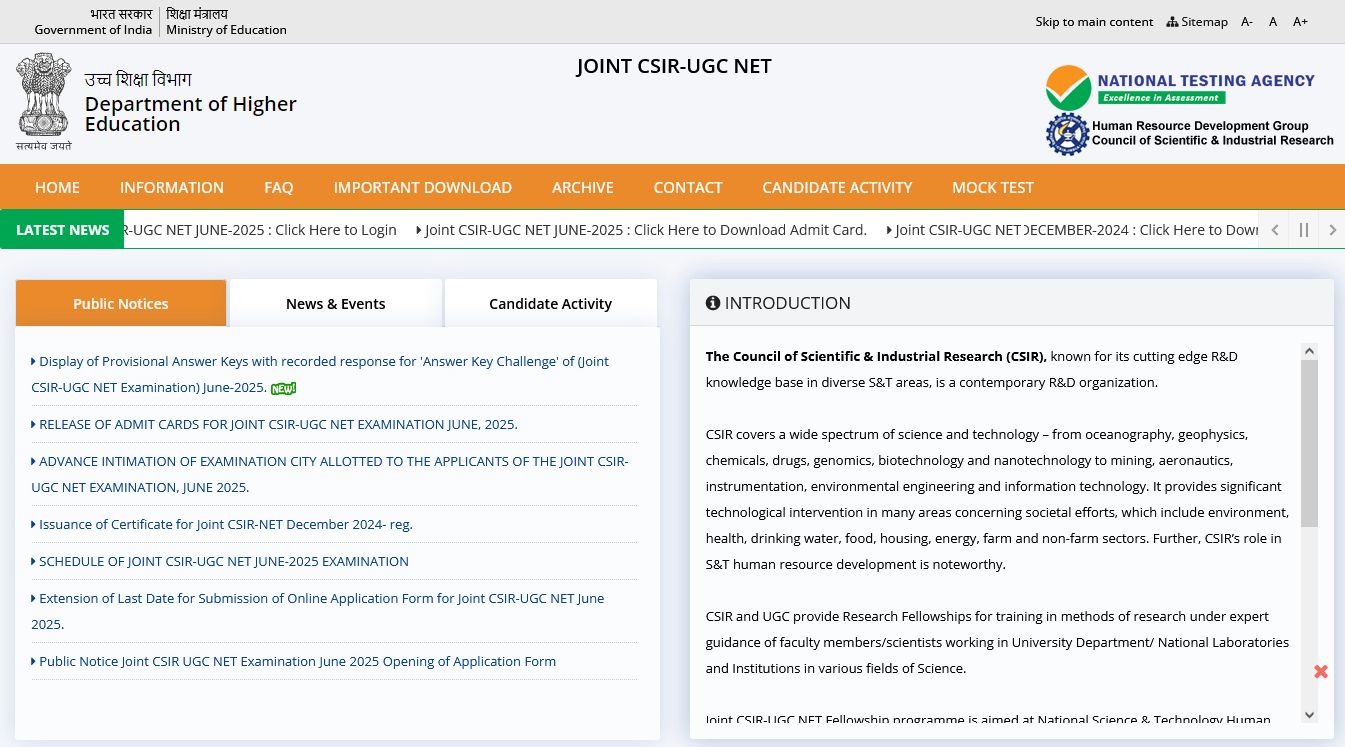Click the NEW badge beside Answer Key notice

[x=284, y=388]
